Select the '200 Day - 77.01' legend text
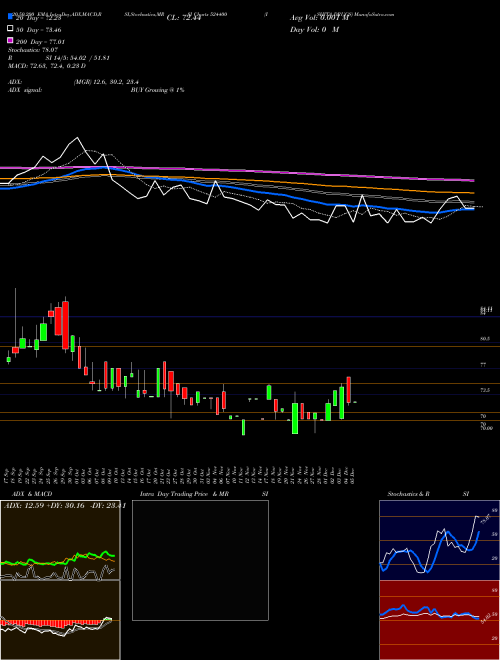This screenshot has height=660, width=500. (40, 42)
